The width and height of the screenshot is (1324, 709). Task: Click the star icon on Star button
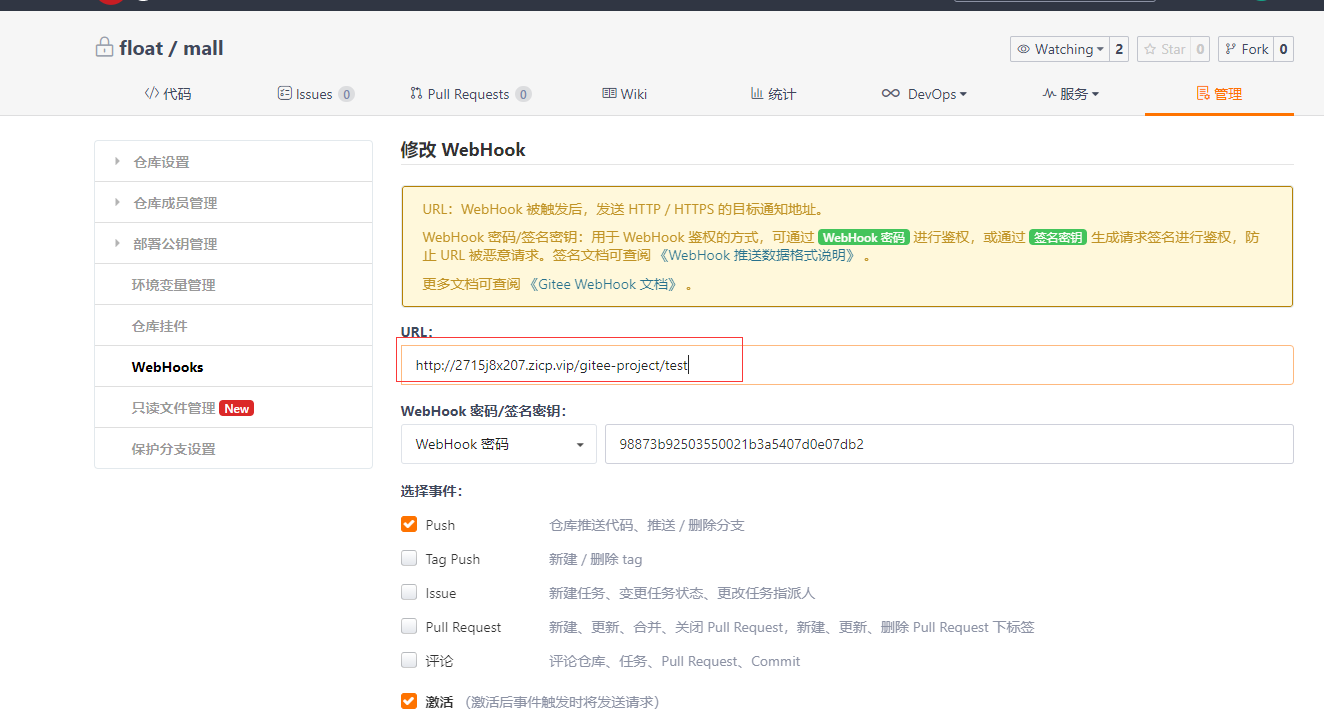1150,49
